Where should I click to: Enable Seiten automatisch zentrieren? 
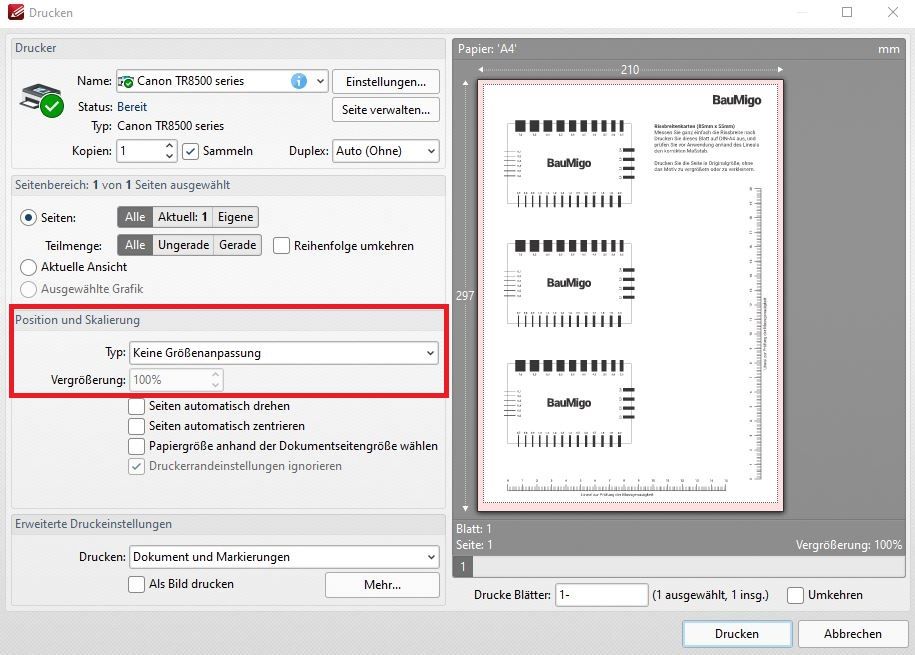pyautogui.click(x=137, y=426)
